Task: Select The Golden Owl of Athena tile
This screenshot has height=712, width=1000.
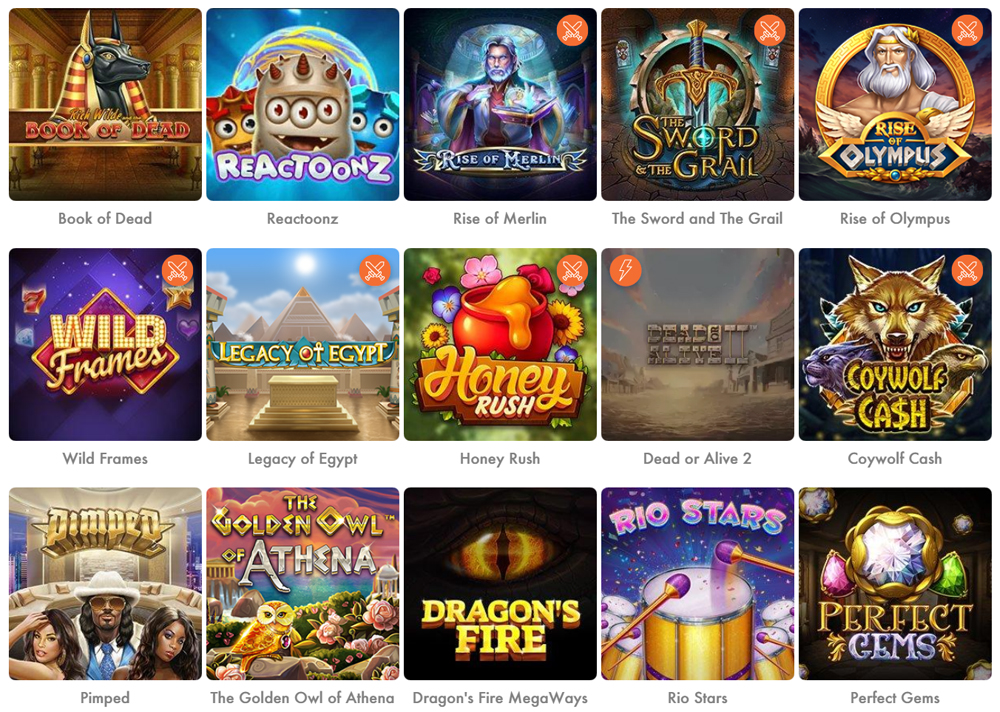Action: point(303,584)
